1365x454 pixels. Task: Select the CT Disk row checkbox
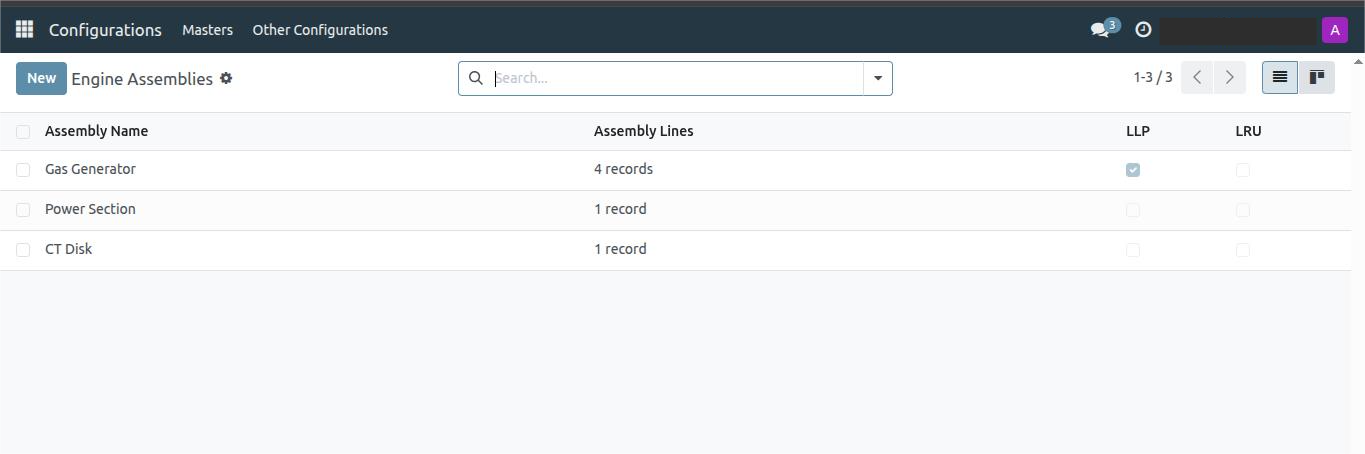pyautogui.click(x=23, y=250)
